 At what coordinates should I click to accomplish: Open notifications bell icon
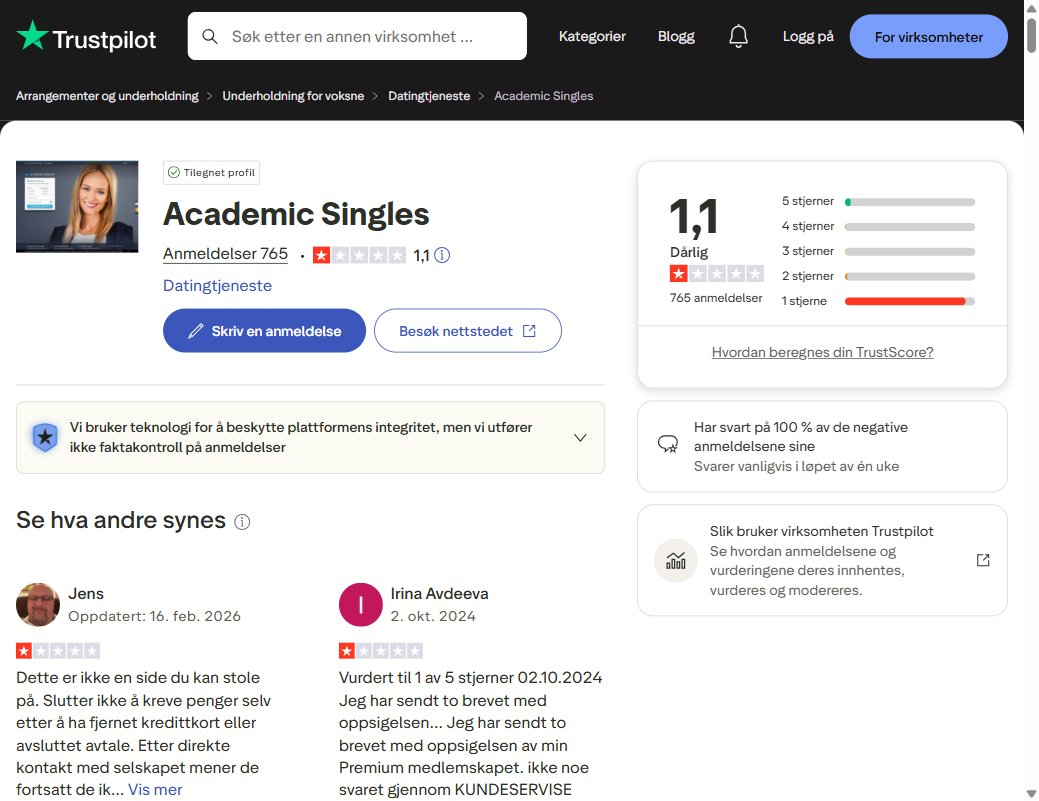click(738, 36)
